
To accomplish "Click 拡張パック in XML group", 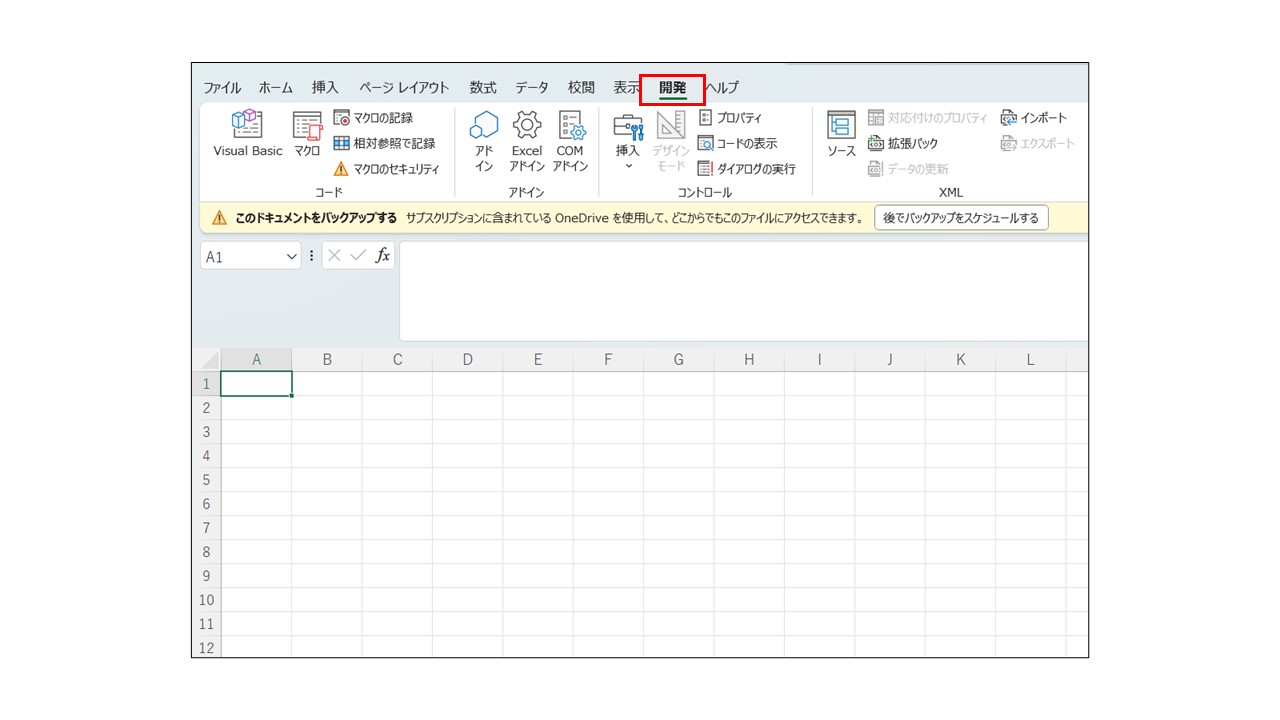I will click(x=903, y=143).
